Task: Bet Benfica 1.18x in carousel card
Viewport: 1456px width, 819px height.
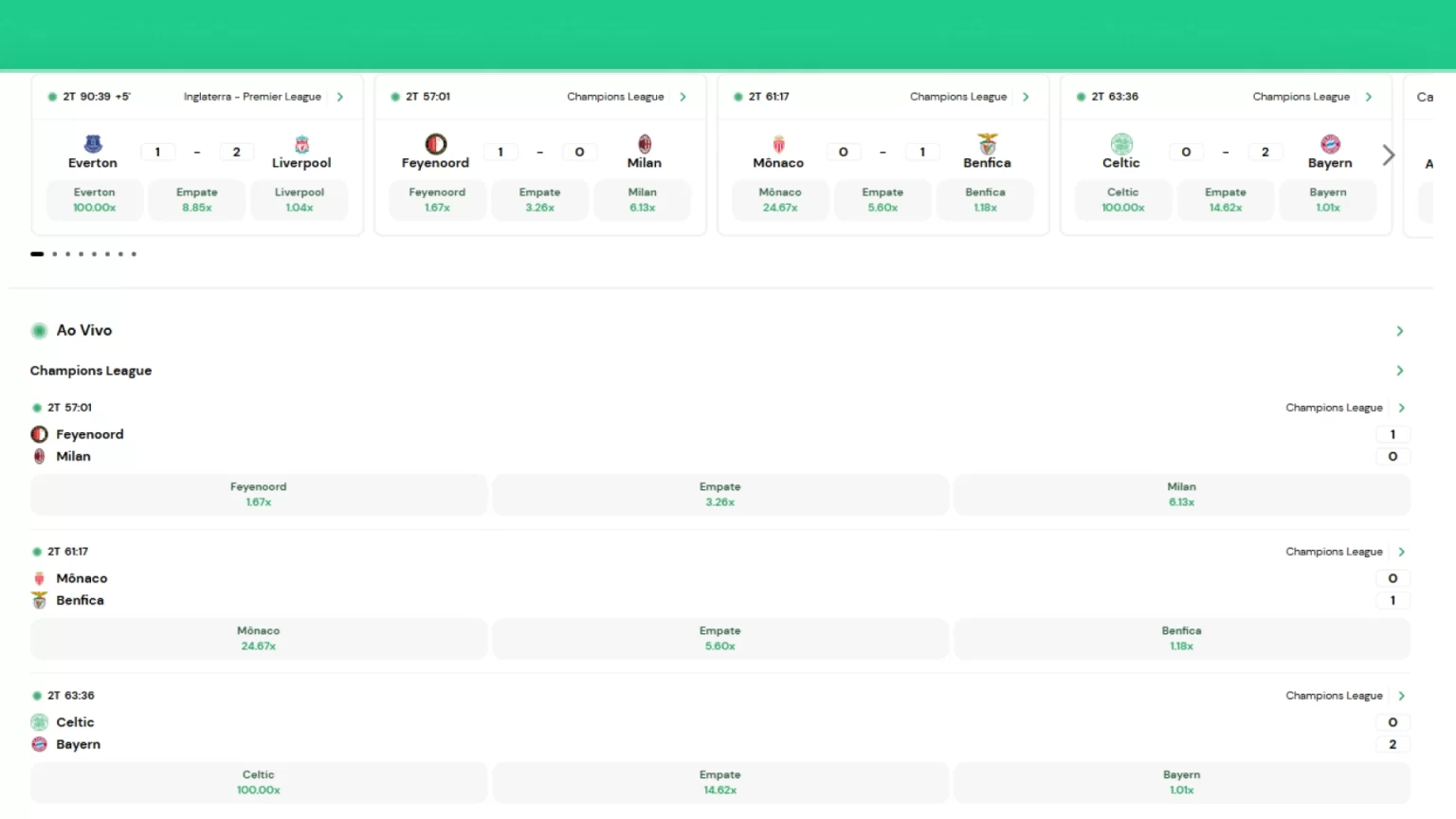Action: pos(986,200)
